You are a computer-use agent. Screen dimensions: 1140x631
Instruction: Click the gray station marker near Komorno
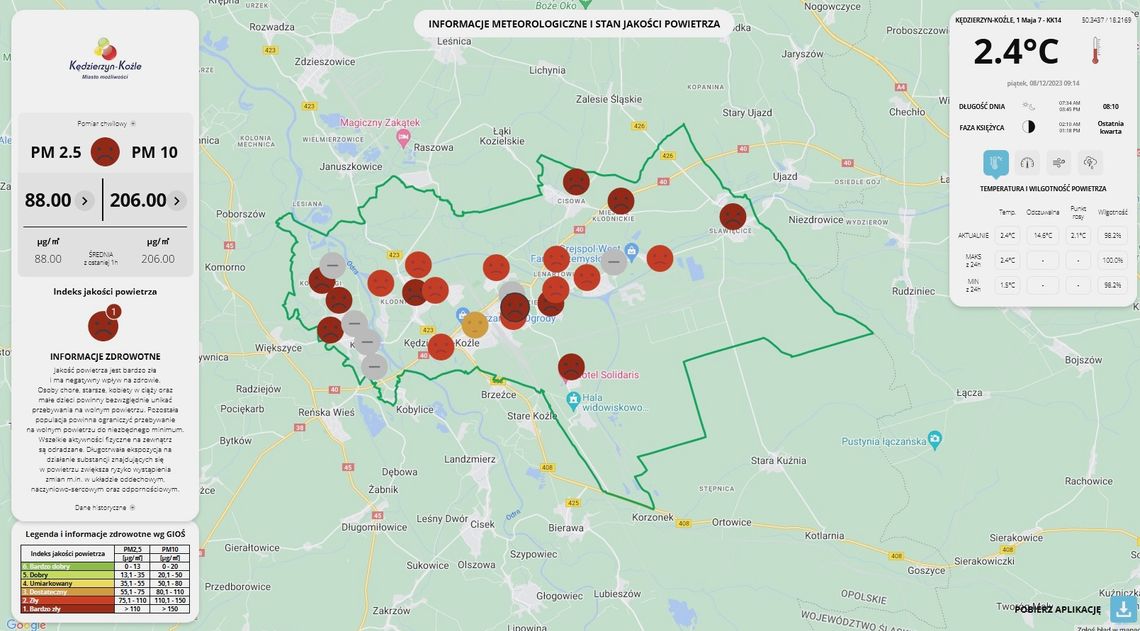click(x=330, y=266)
